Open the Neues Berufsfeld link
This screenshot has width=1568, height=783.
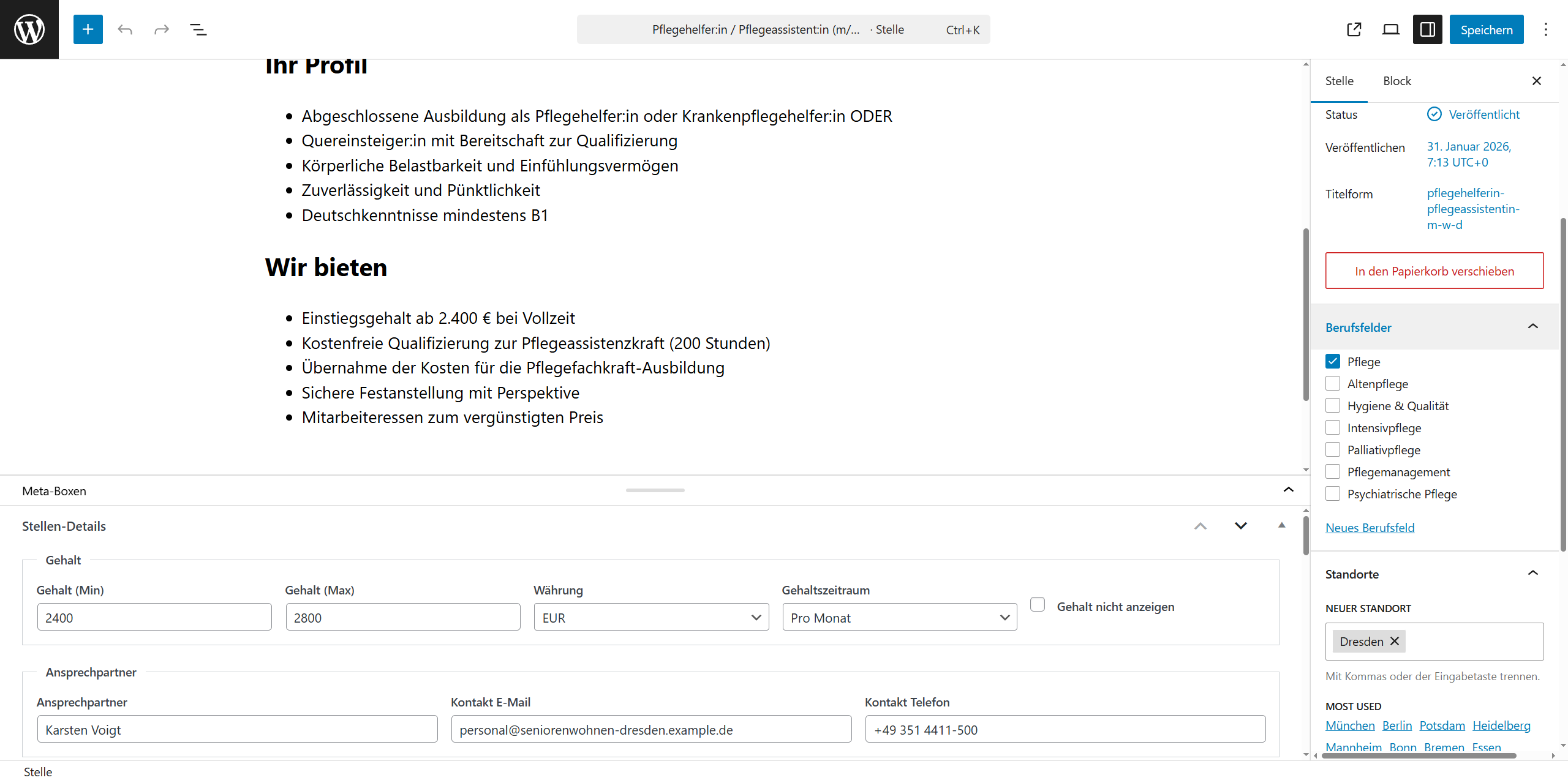pyautogui.click(x=1370, y=527)
